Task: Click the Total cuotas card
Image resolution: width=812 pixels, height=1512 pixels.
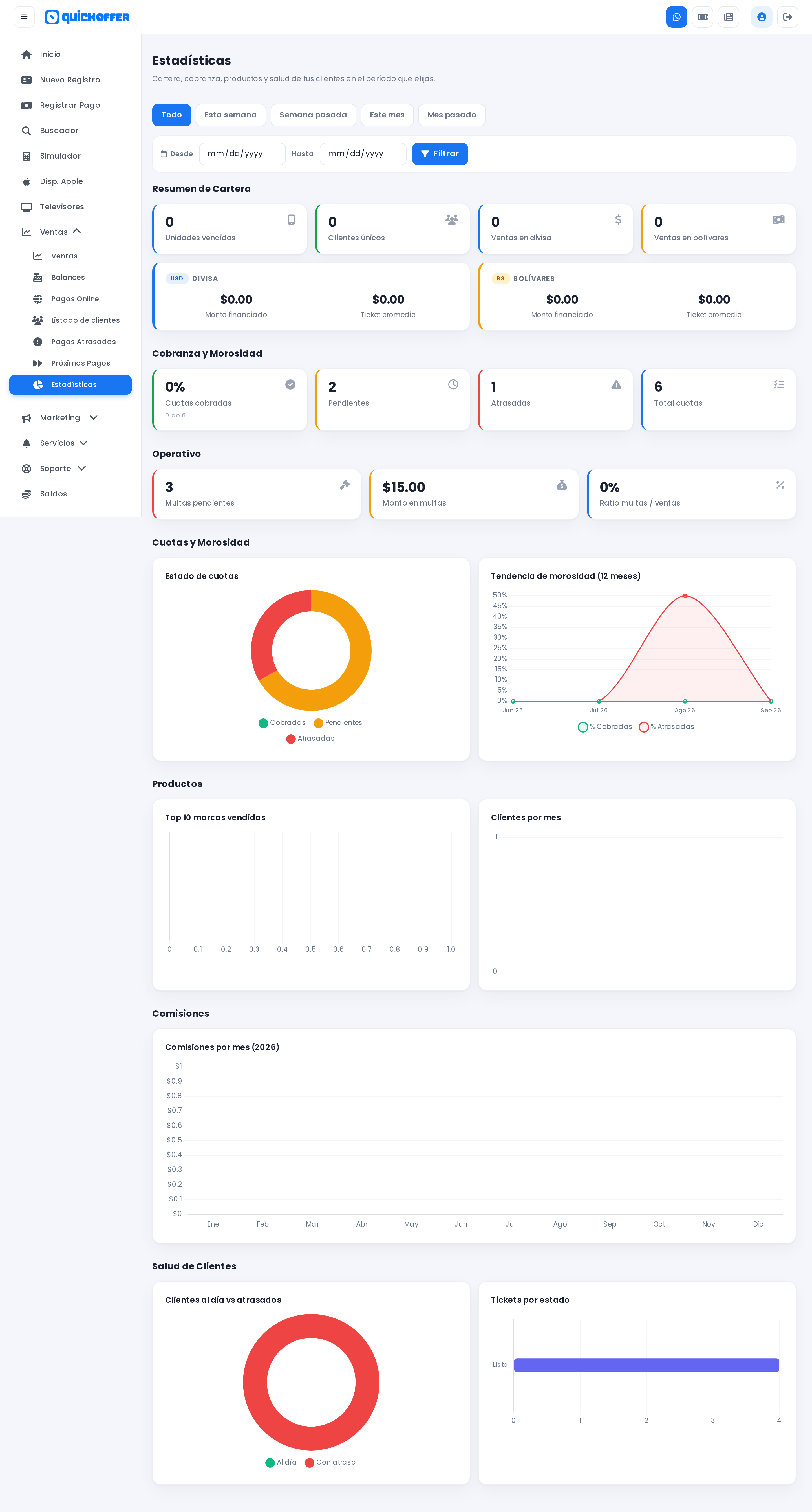Action: tap(719, 400)
